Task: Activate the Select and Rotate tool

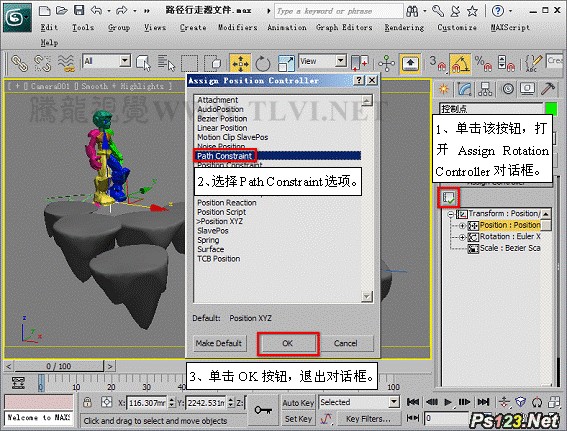Action: click(x=263, y=63)
